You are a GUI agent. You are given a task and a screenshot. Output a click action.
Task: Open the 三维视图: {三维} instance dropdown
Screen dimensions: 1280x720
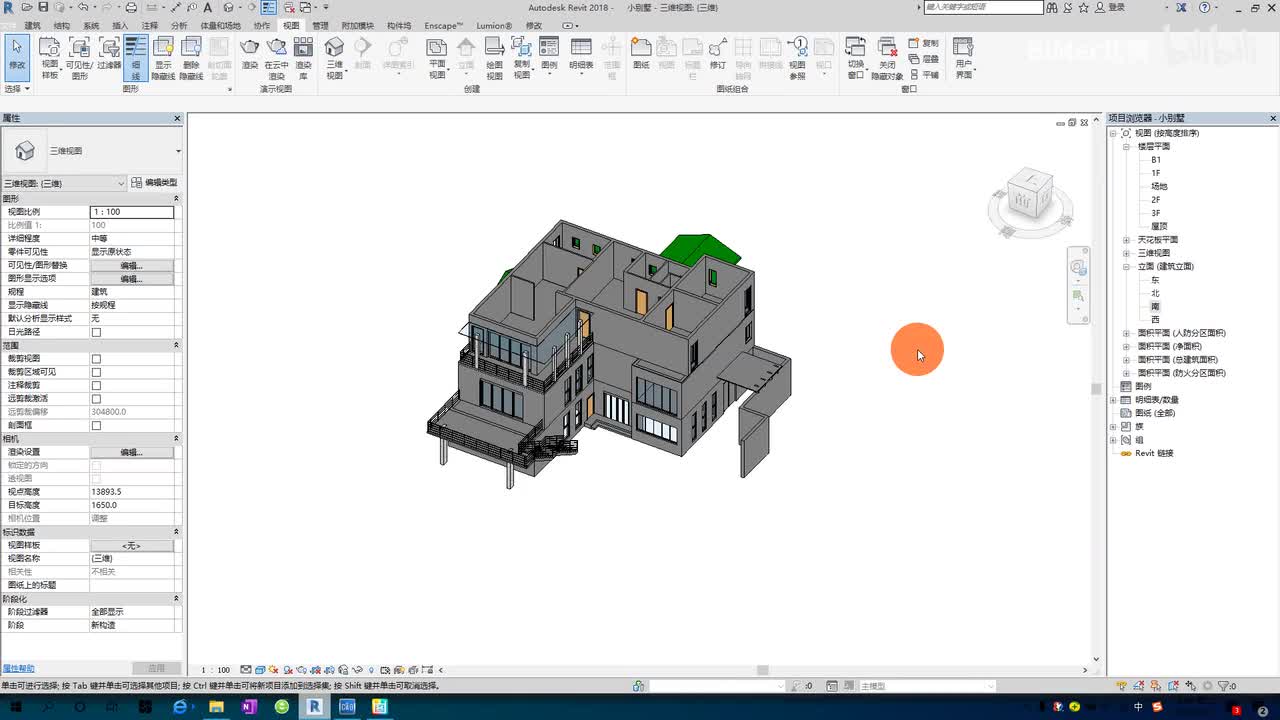coord(65,183)
